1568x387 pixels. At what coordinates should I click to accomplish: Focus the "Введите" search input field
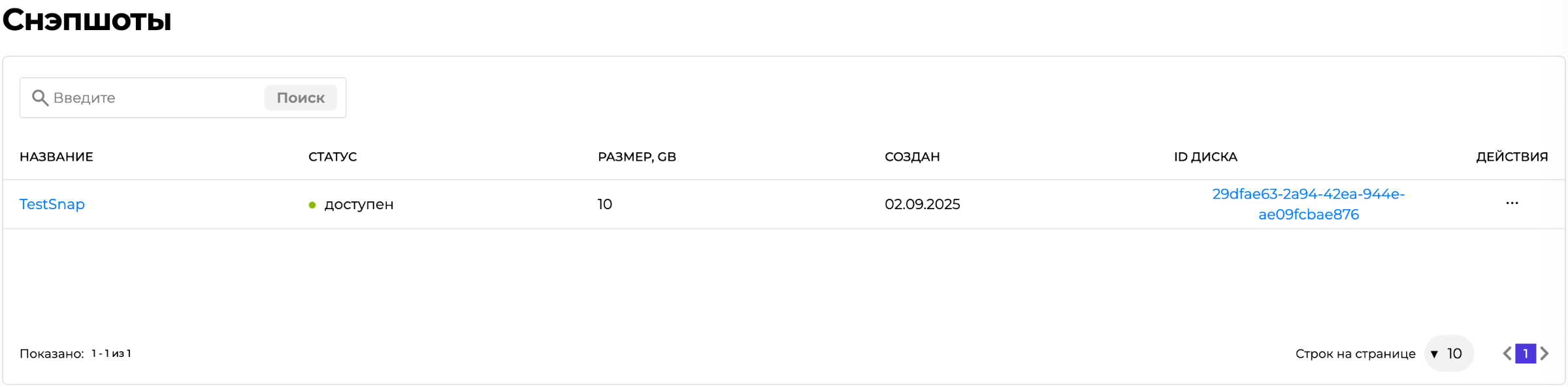coord(154,98)
